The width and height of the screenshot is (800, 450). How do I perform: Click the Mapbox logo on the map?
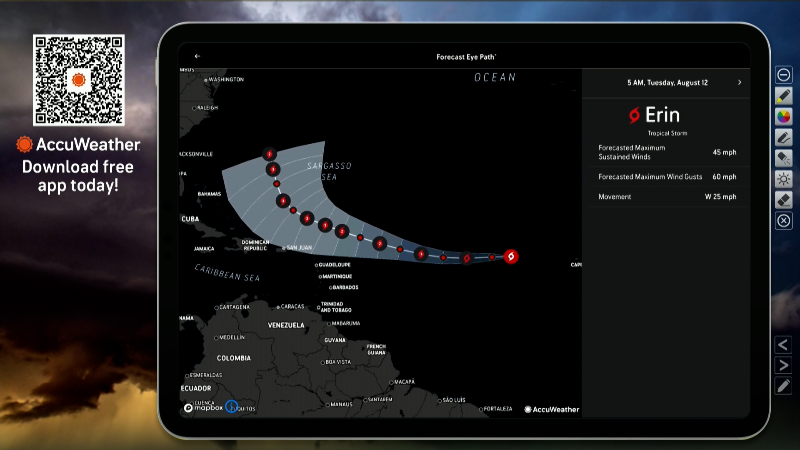tap(204, 408)
